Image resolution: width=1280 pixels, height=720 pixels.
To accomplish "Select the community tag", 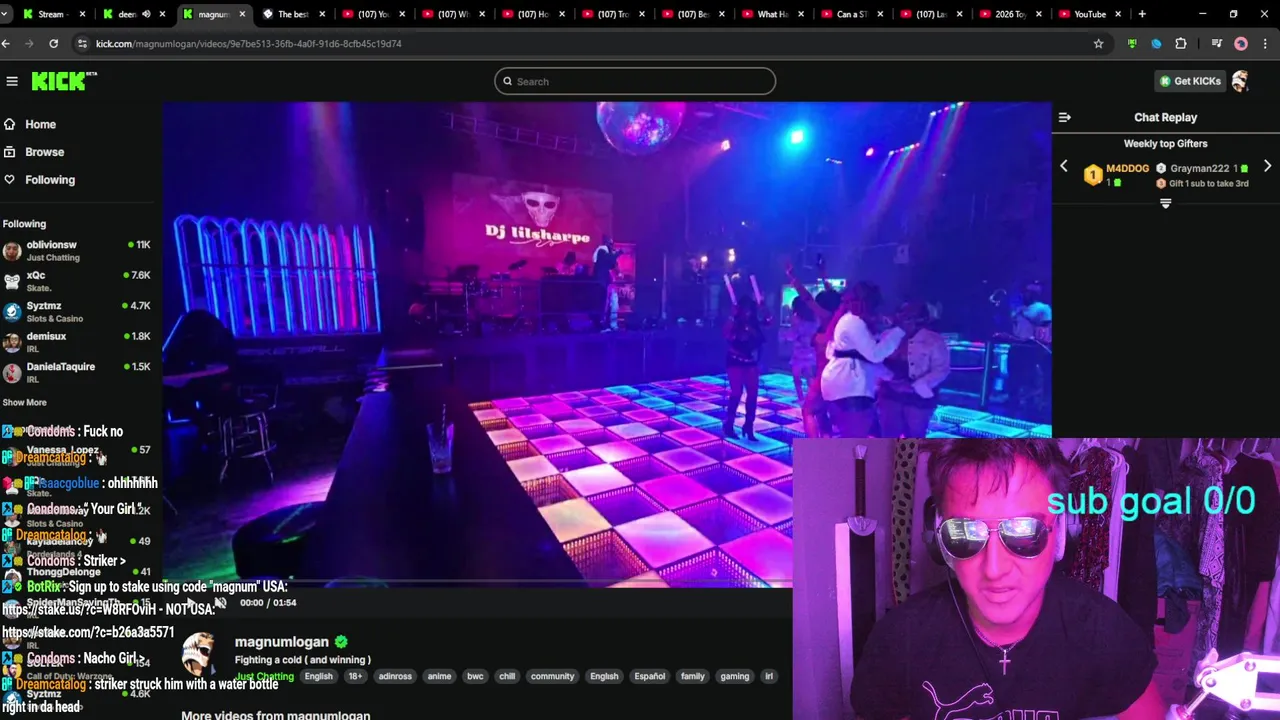I will pyautogui.click(x=552, y=676).
